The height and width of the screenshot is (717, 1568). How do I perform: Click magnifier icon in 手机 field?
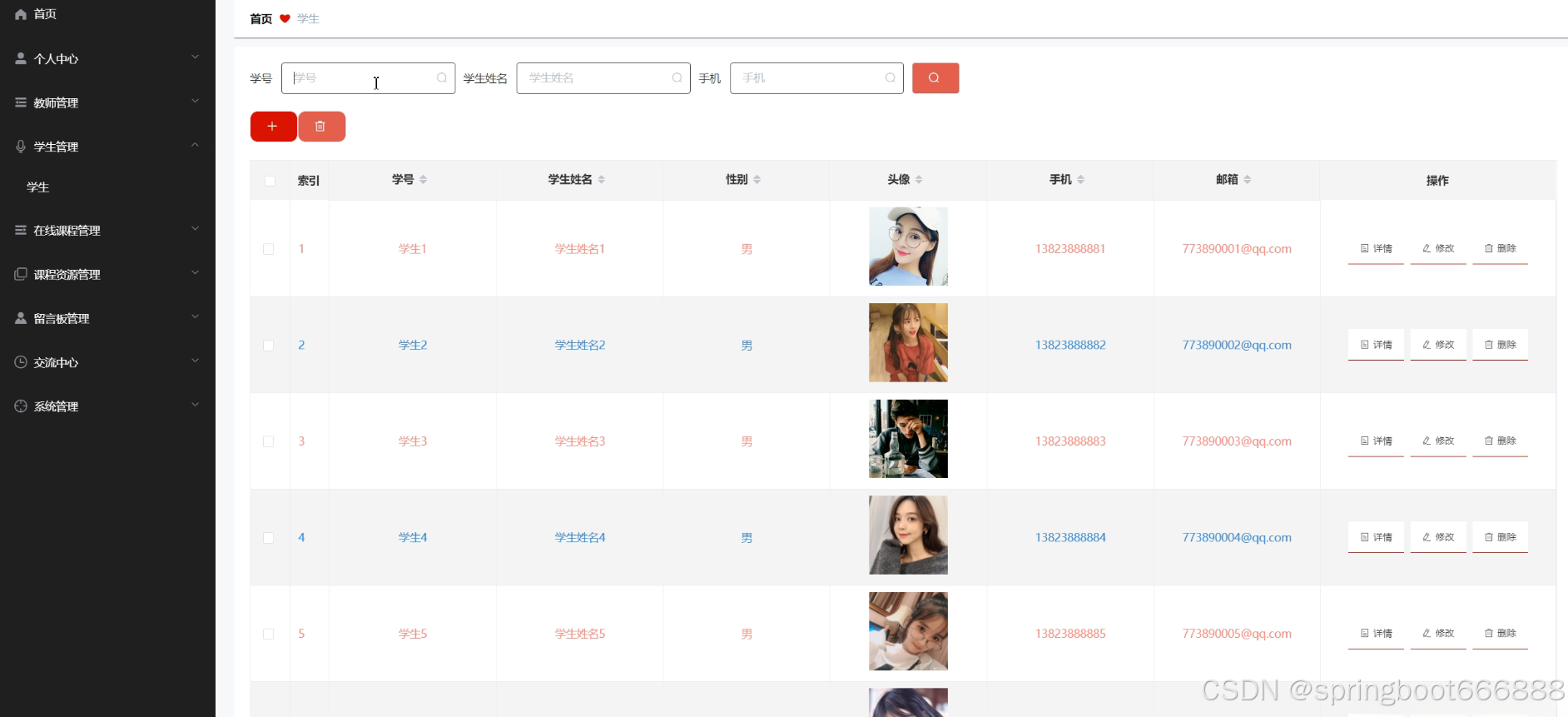(891, 77)
